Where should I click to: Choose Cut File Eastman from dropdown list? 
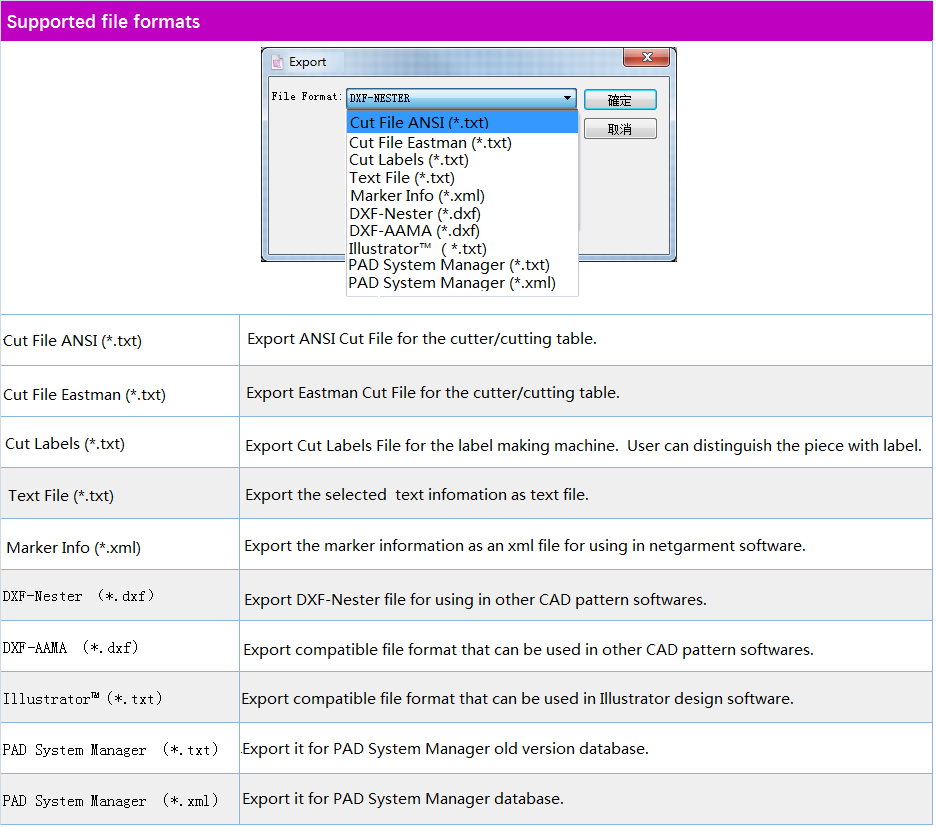(x=430, y=143)
